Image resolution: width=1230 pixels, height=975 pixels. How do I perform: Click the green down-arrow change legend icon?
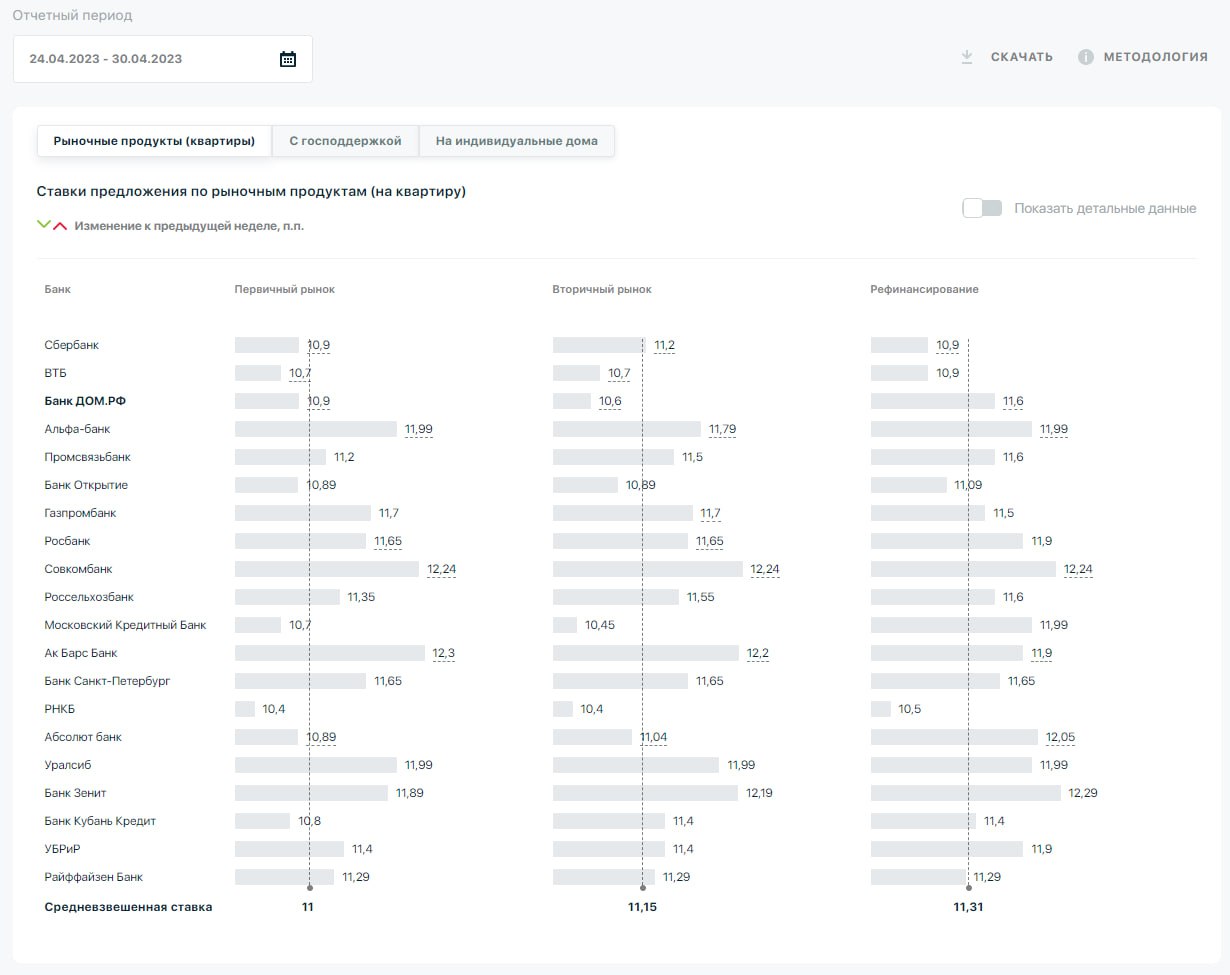[43, 225]
